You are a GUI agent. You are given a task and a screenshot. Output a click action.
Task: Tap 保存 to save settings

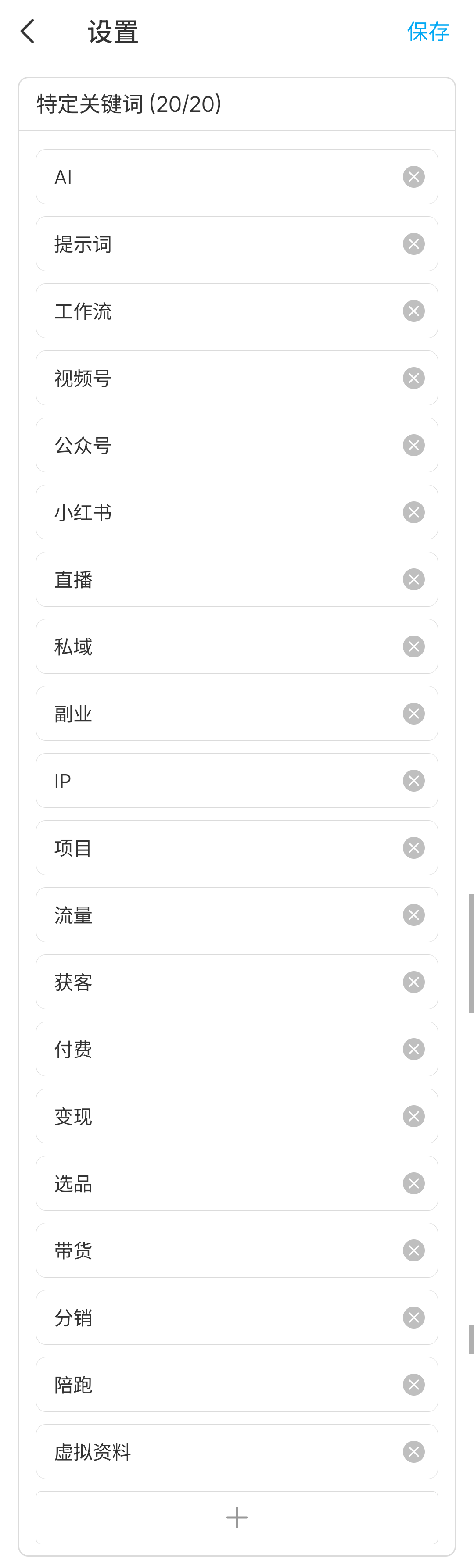(x=427, y=32)
